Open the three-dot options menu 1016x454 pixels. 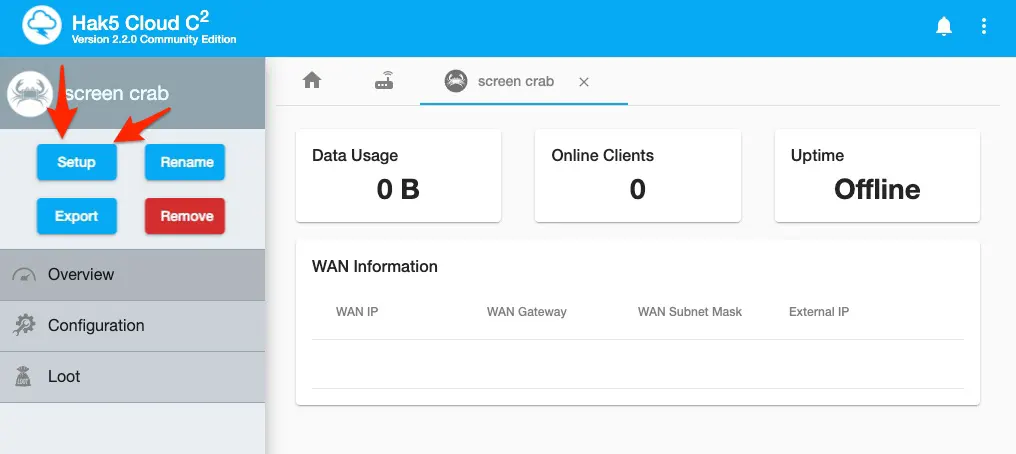tap(984, 26)
